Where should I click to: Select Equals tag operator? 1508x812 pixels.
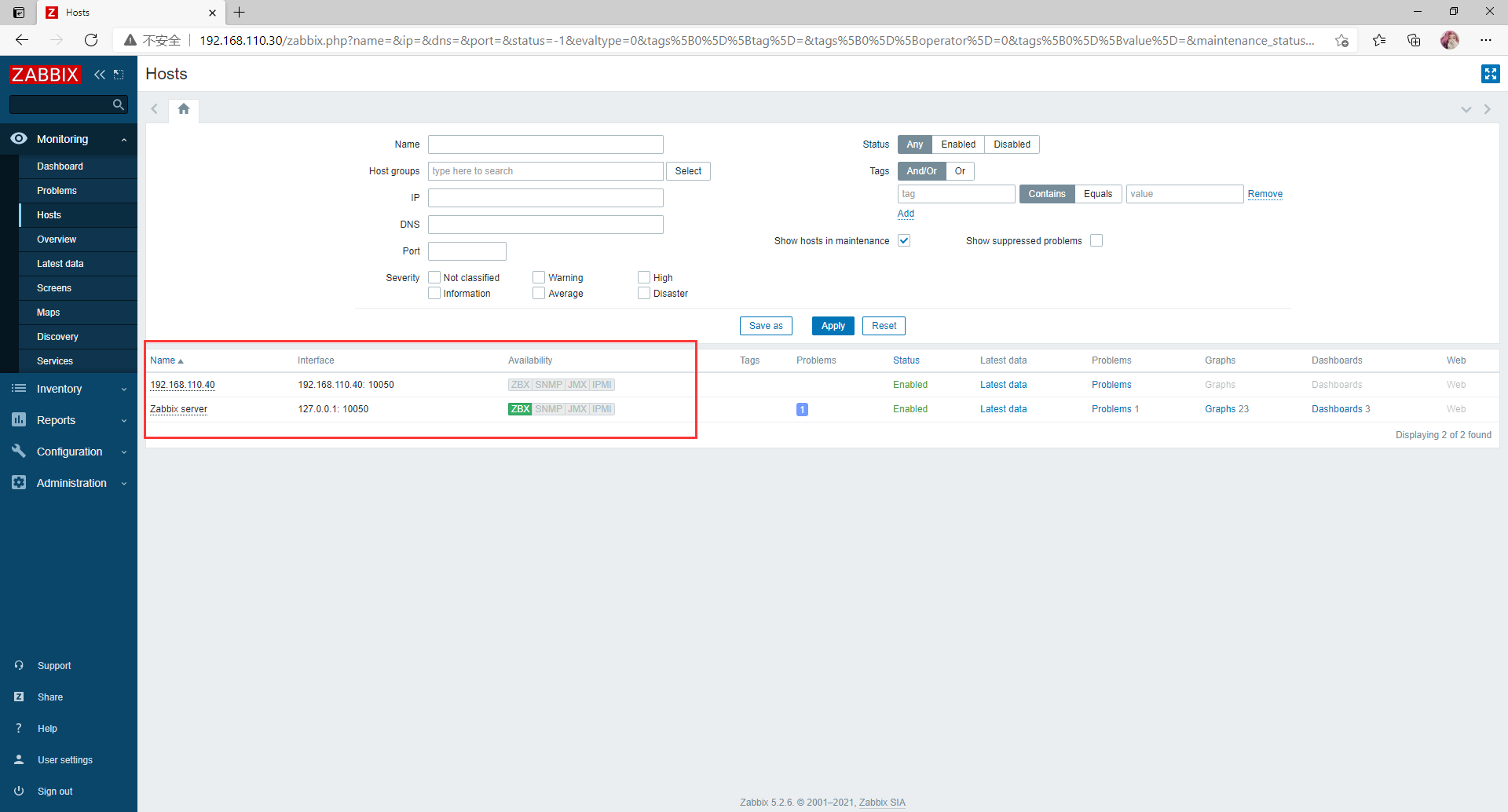1098,194
